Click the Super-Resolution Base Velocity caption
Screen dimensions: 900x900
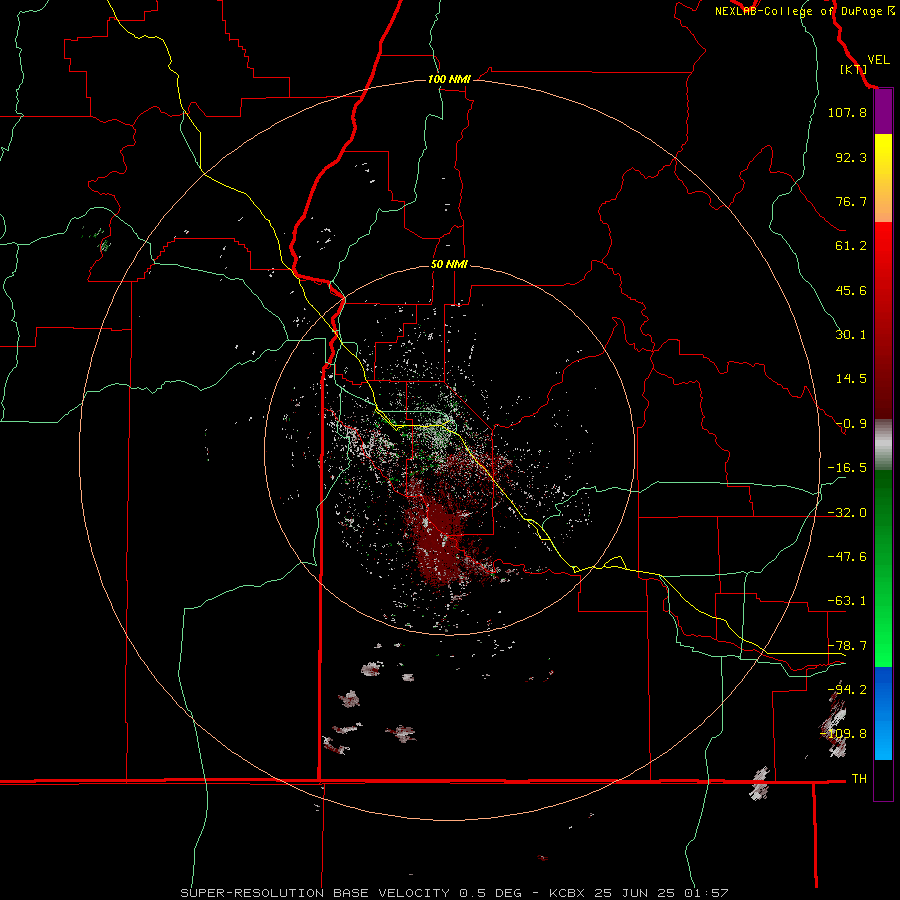pyautogui.click(x=454, y=893)
